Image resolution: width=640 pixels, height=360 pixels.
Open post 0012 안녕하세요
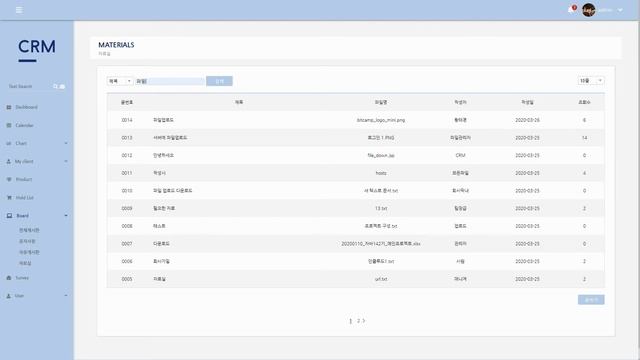[x=163, y=156]
